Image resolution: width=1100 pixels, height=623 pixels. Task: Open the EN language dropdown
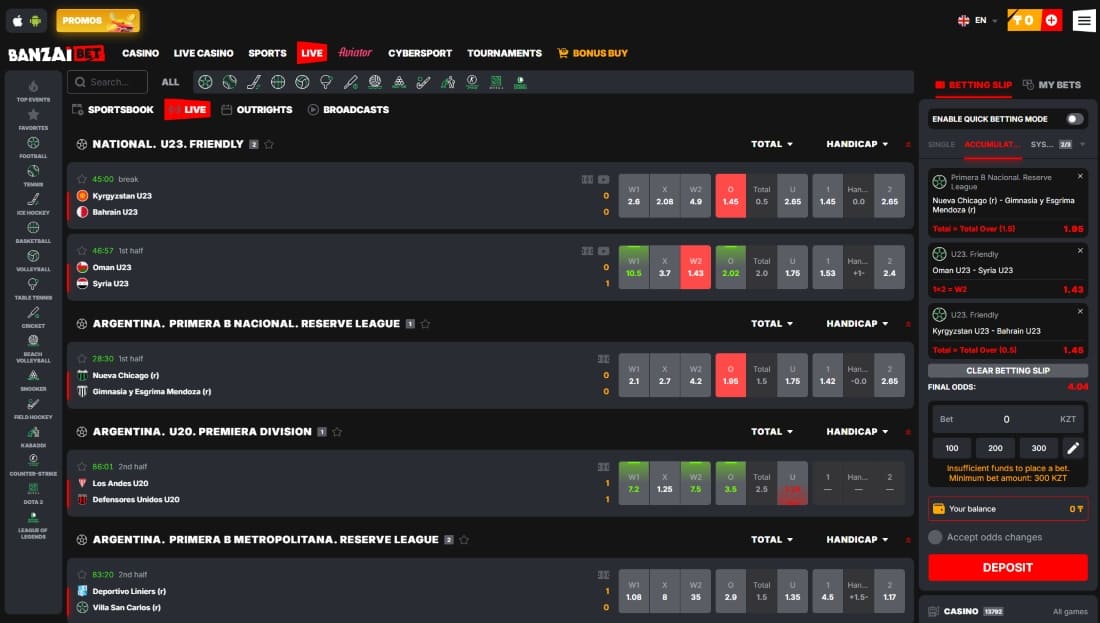point(978,20)
